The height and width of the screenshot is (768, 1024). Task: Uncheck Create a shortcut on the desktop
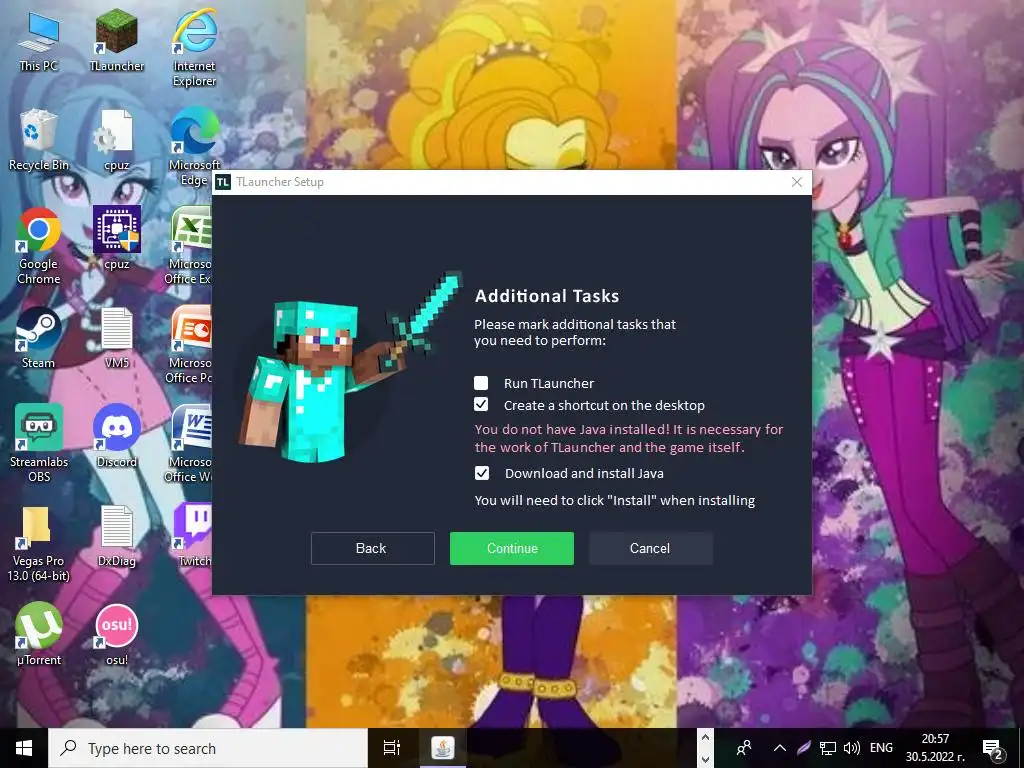[481, 404]
